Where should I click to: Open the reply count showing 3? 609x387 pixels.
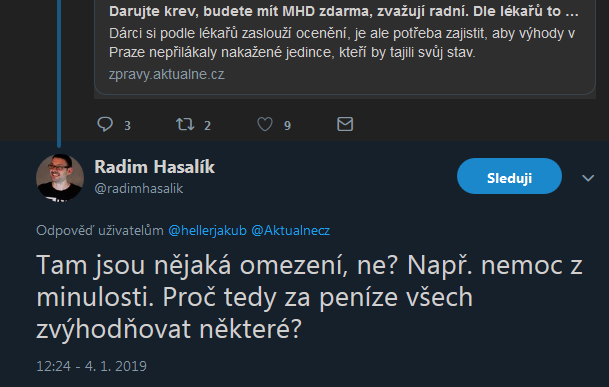pyautogui.click(x=127, y=126)
